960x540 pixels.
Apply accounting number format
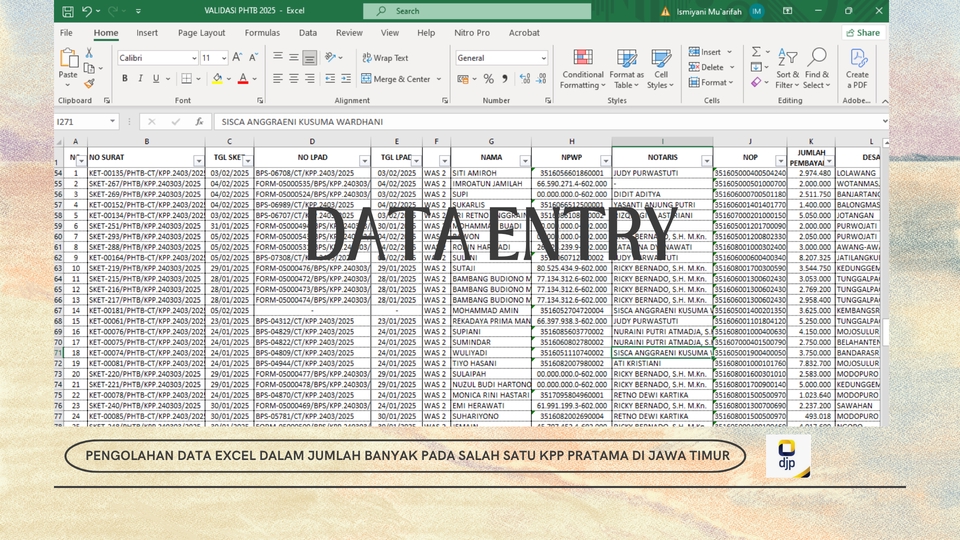click(x=463, y=79)
